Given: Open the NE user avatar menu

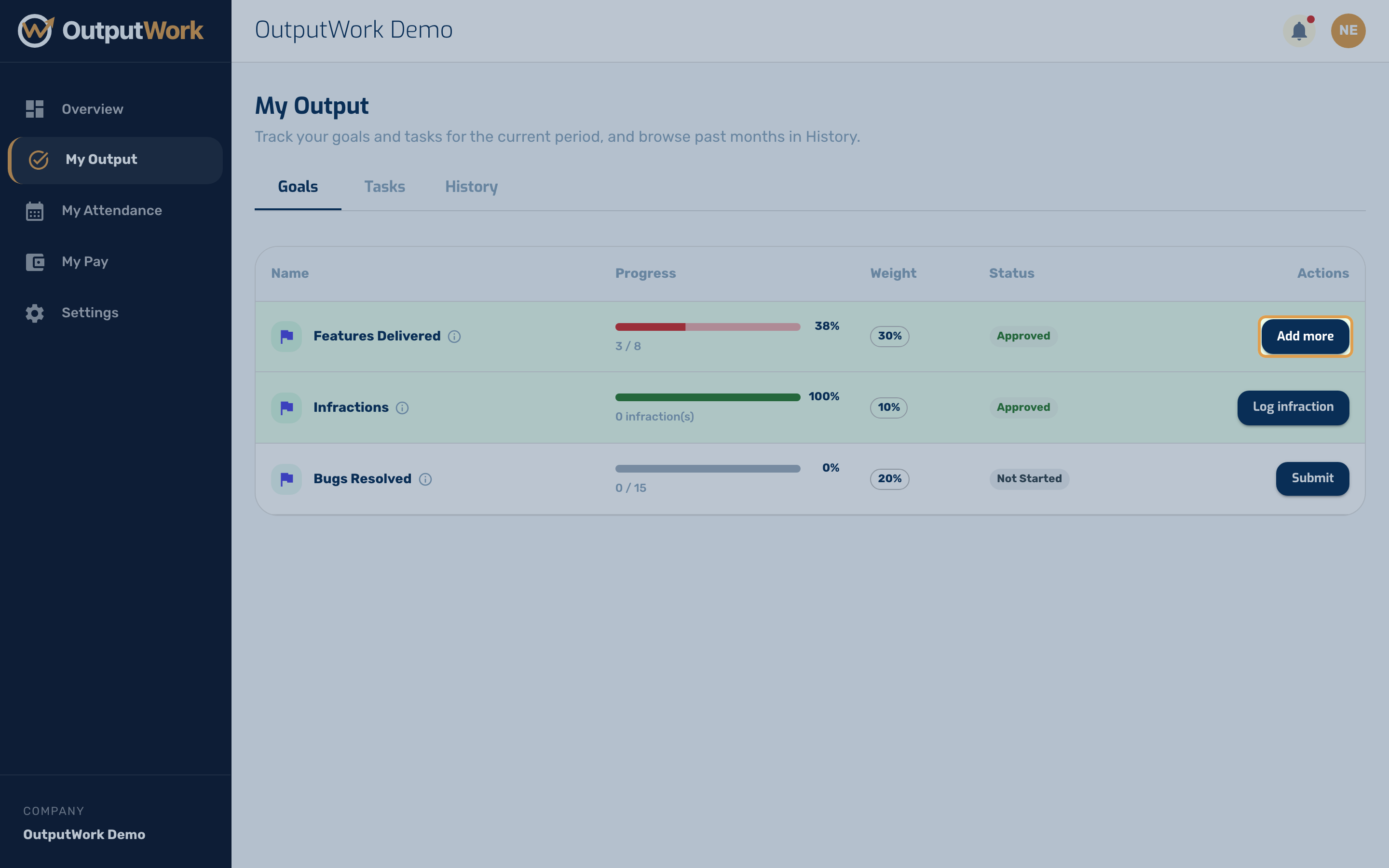Looking at the screenshot, I should click(x=1348, y=30).
